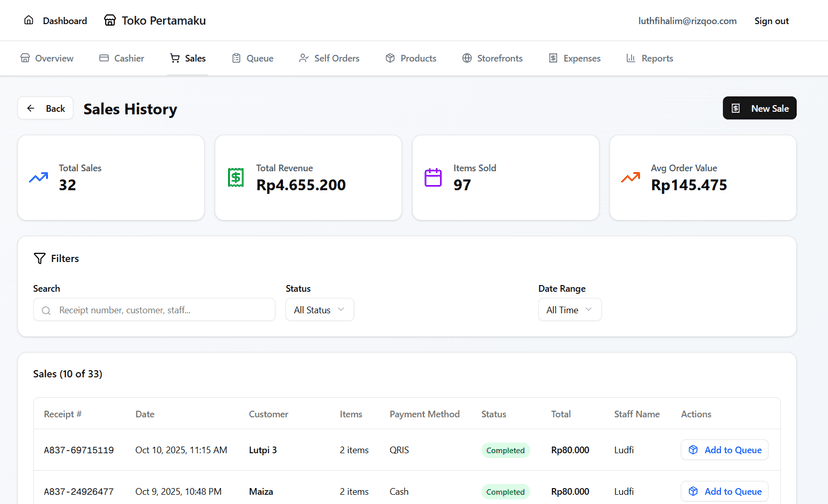Click the search magnifier icon

[46, 311]
